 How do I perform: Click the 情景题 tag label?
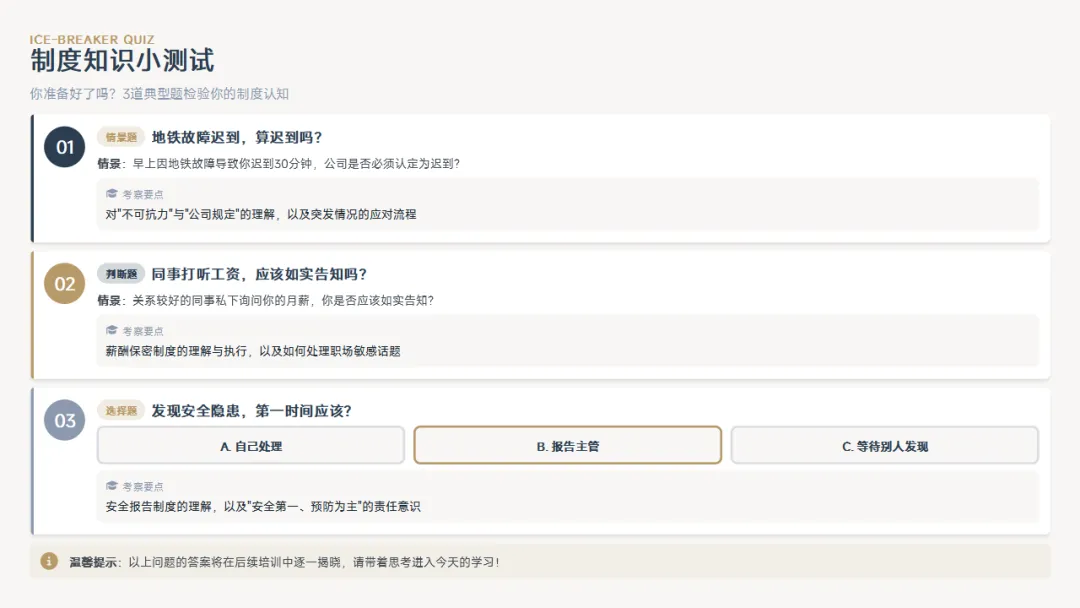(121, 138)
